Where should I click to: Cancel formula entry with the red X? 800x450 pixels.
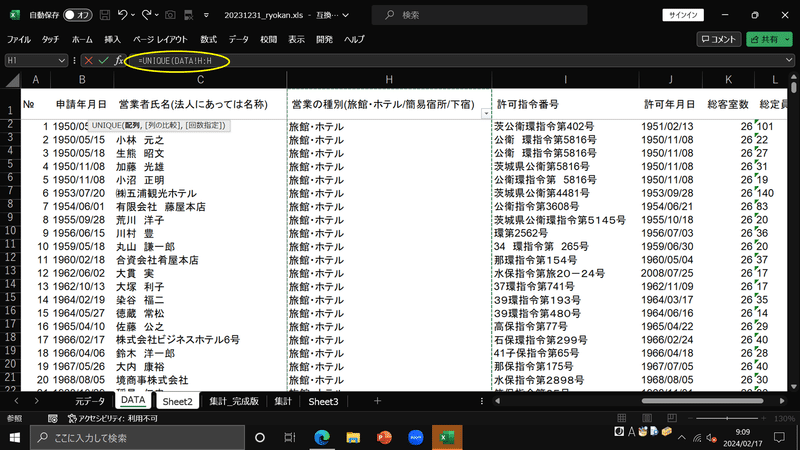click(88, 61)
